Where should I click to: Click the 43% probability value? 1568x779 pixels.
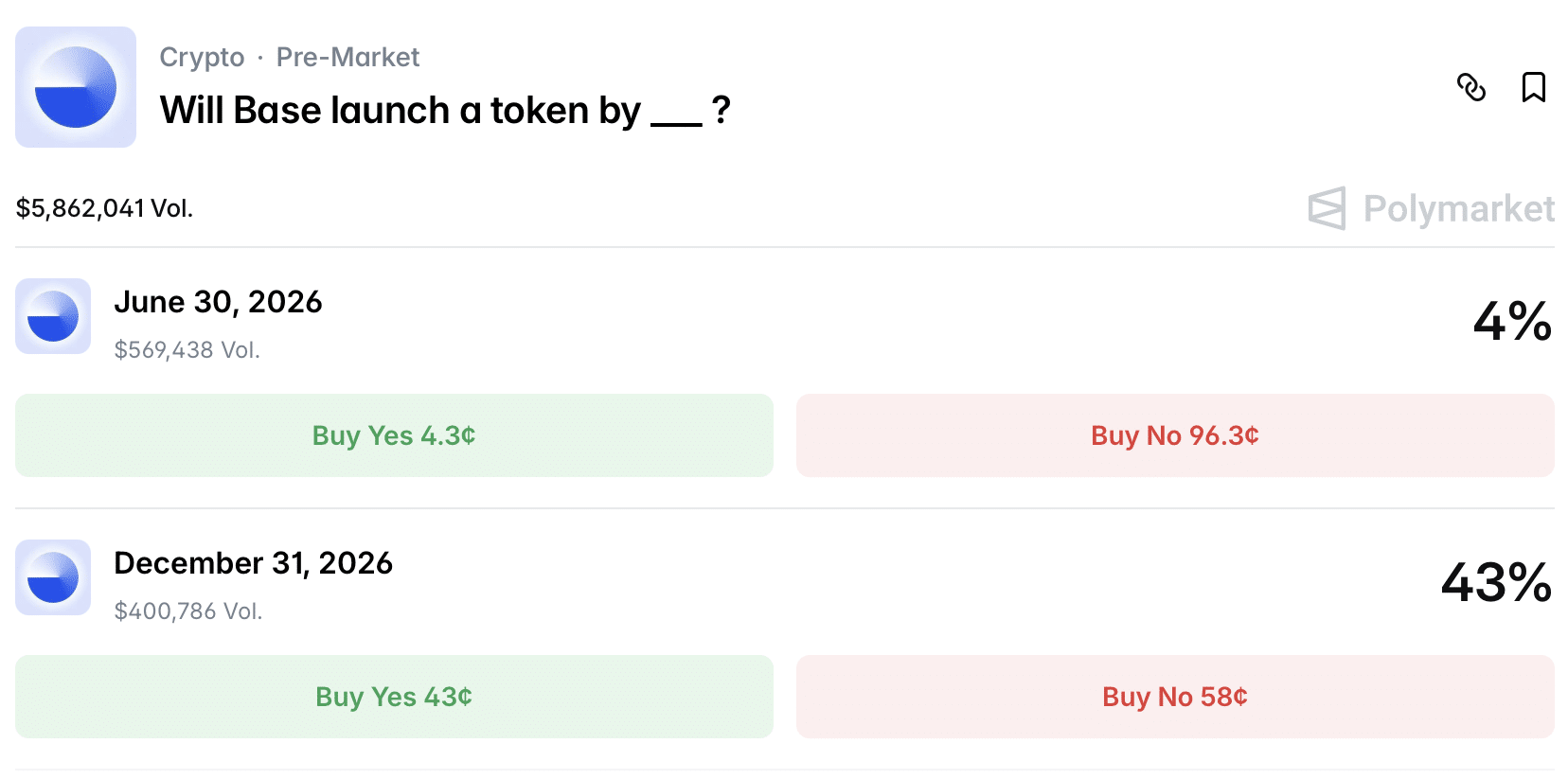pos(1495,582)
